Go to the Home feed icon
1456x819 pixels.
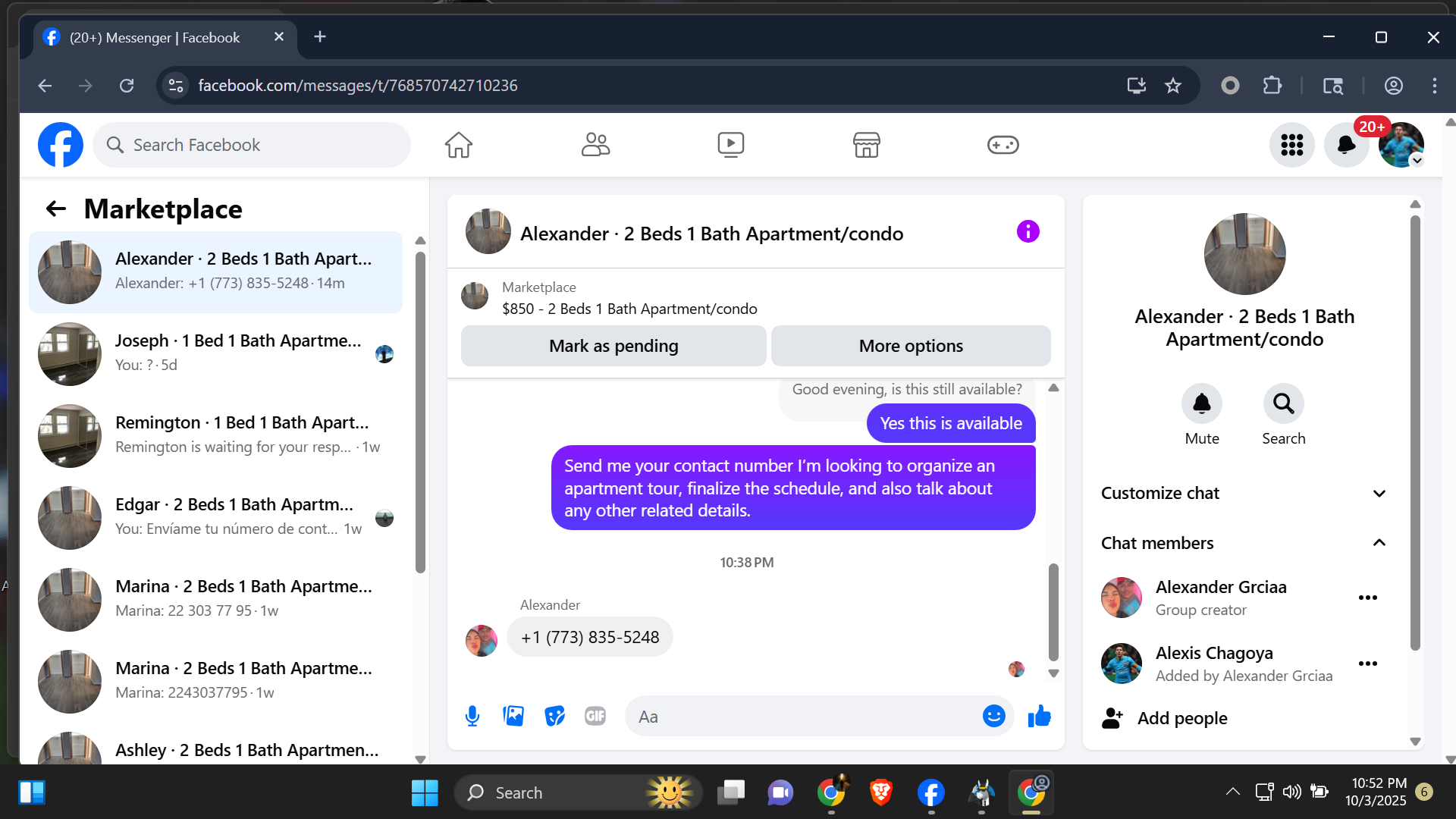459,145
